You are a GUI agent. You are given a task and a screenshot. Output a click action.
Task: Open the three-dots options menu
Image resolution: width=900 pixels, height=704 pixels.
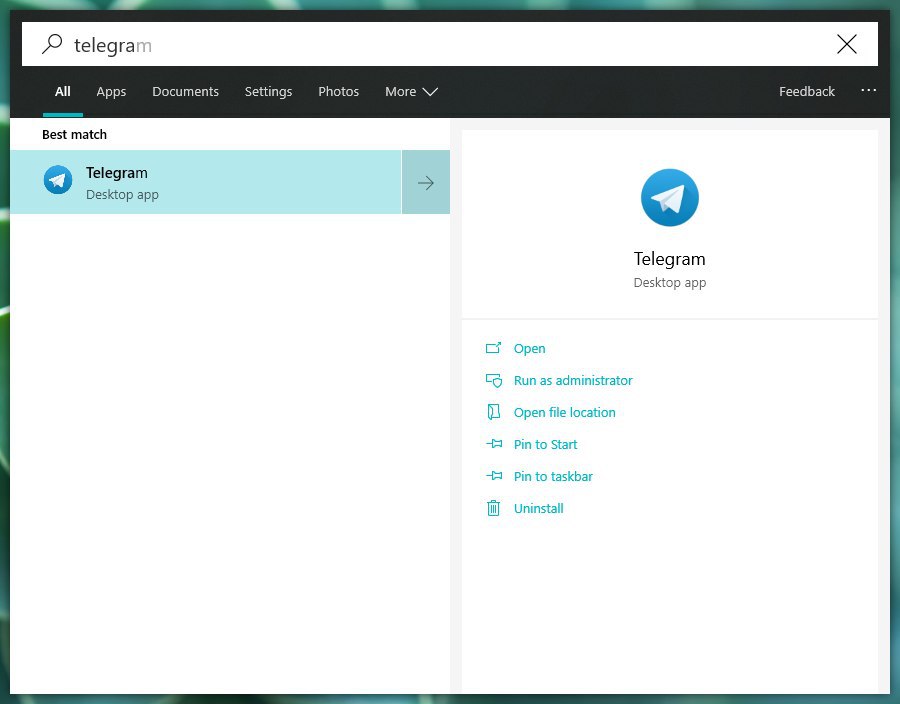tap(868, 90)
